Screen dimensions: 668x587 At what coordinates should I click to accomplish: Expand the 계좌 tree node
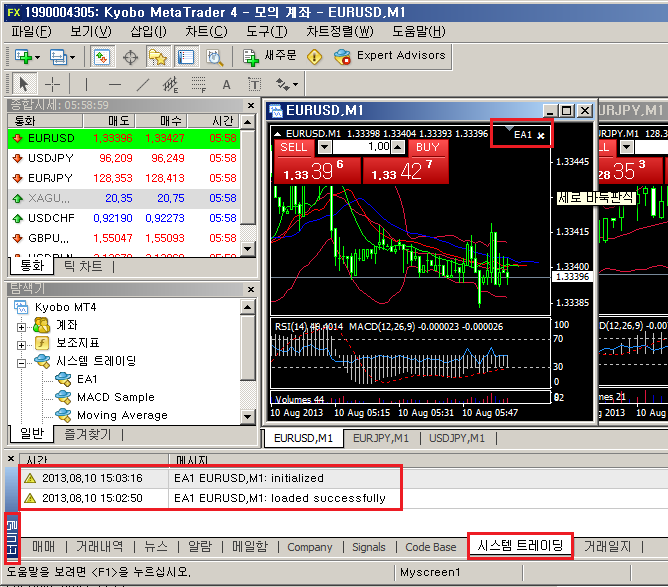click(21, 327)
